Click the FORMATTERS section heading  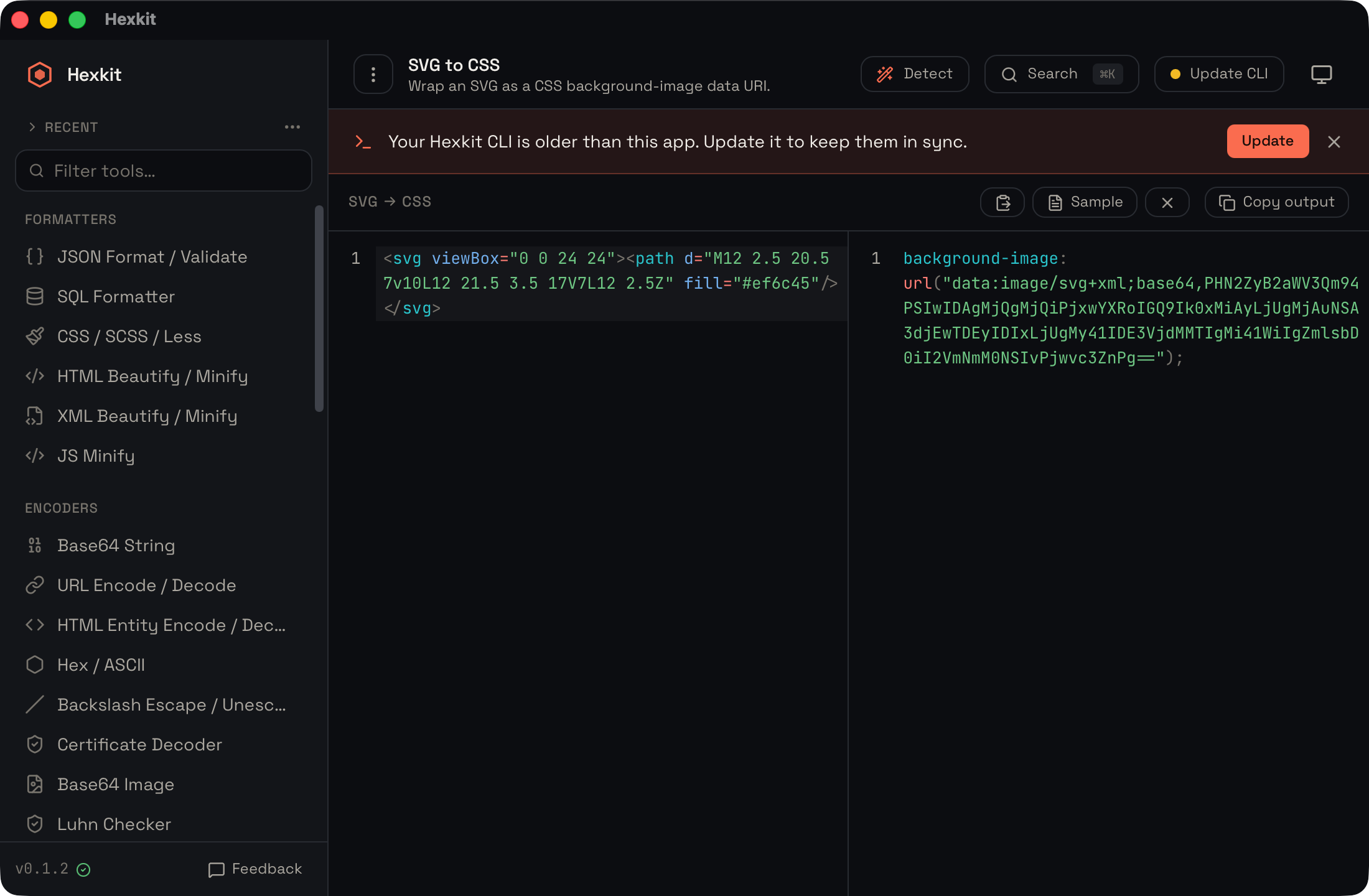click(70, 220)
